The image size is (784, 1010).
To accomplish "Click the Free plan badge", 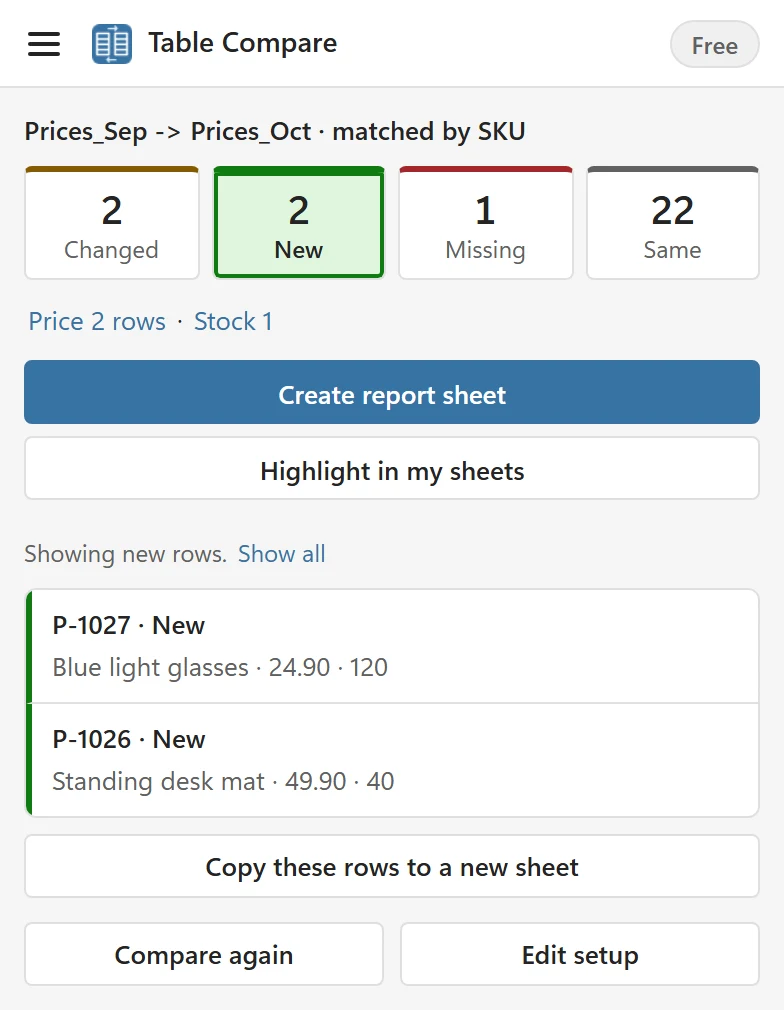I will coord(714,45).
